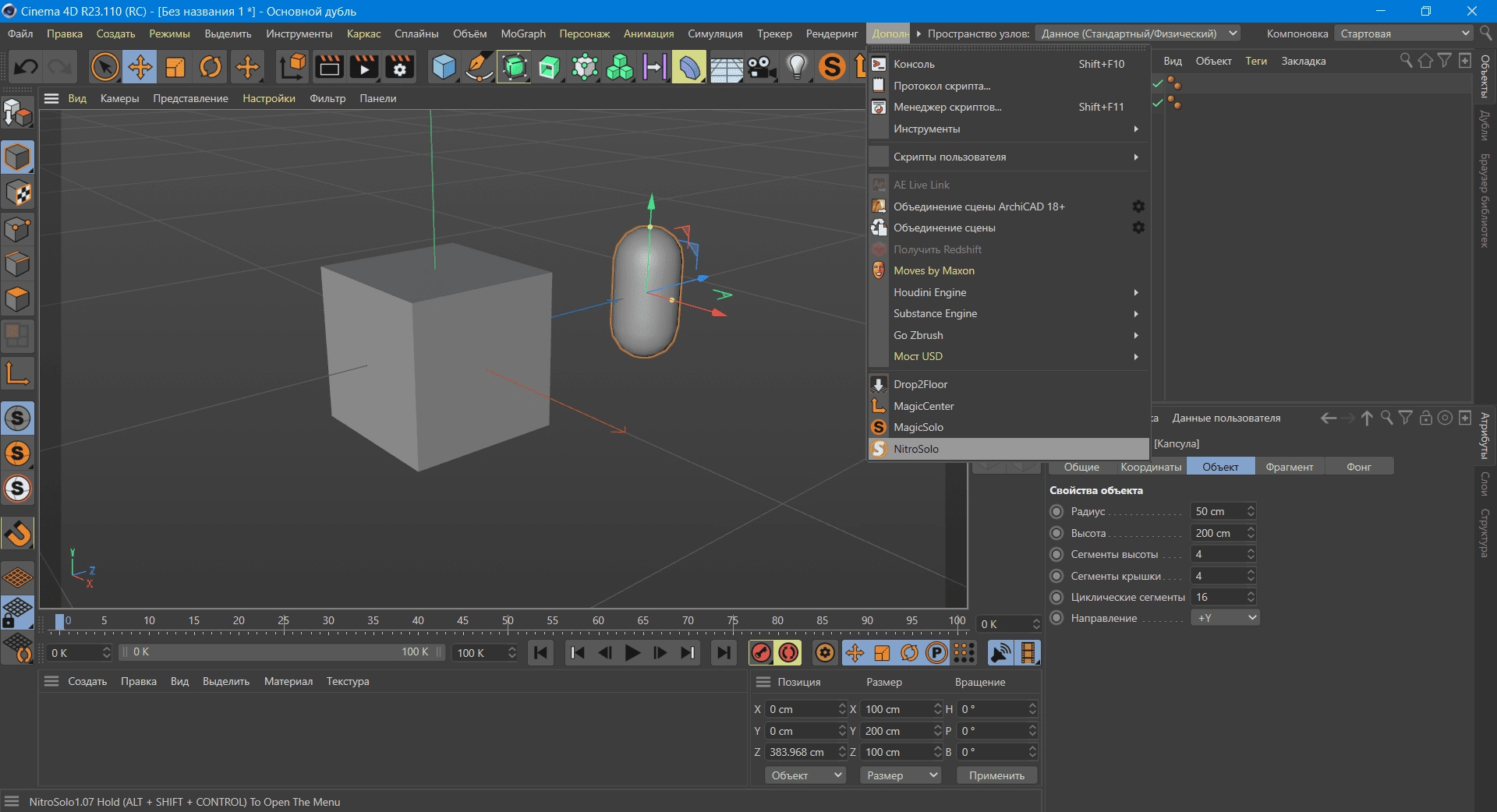Click the Autokeying button
This screenshot has height=812, width=1497.
[789, 653]
